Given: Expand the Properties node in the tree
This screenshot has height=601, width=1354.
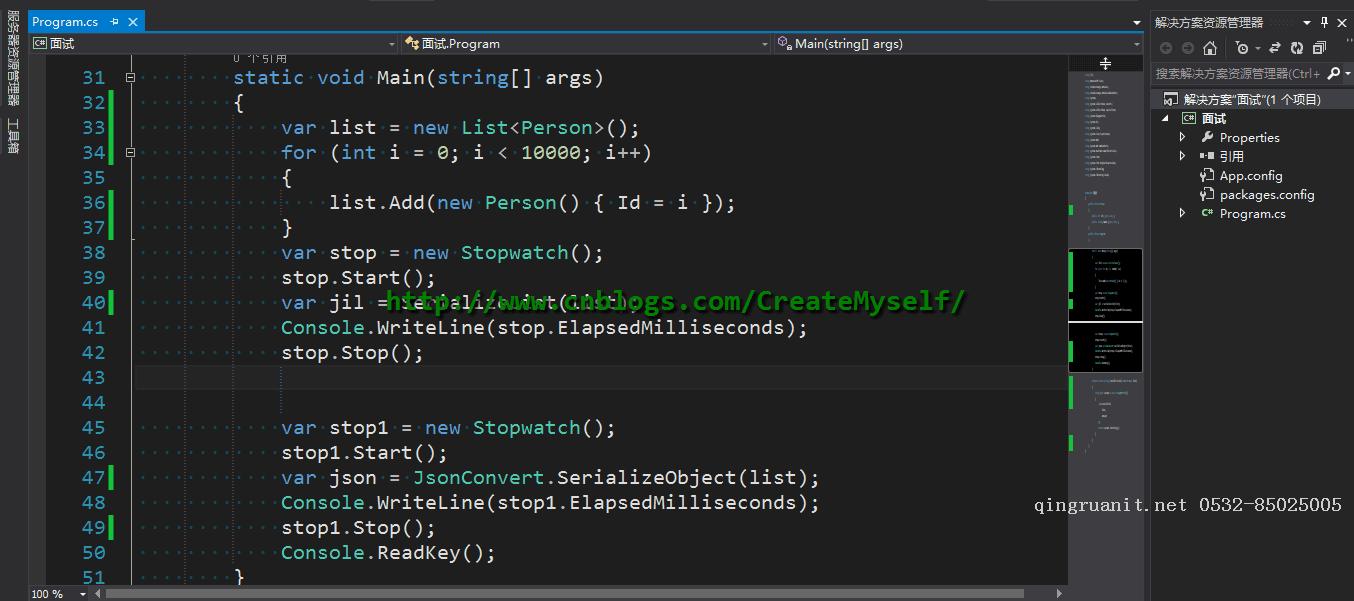Looking at the screenshot, I should pos(1183,138).
